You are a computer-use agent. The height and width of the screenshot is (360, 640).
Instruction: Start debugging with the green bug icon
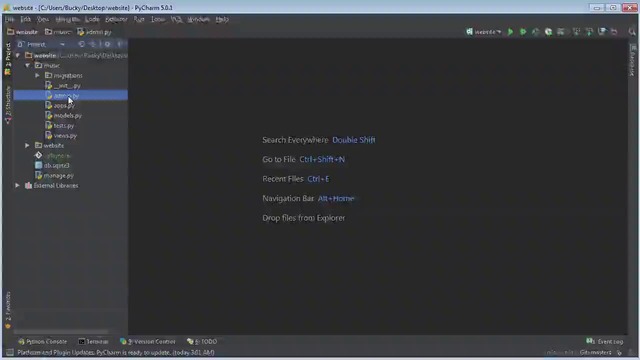tap(523, 32)
